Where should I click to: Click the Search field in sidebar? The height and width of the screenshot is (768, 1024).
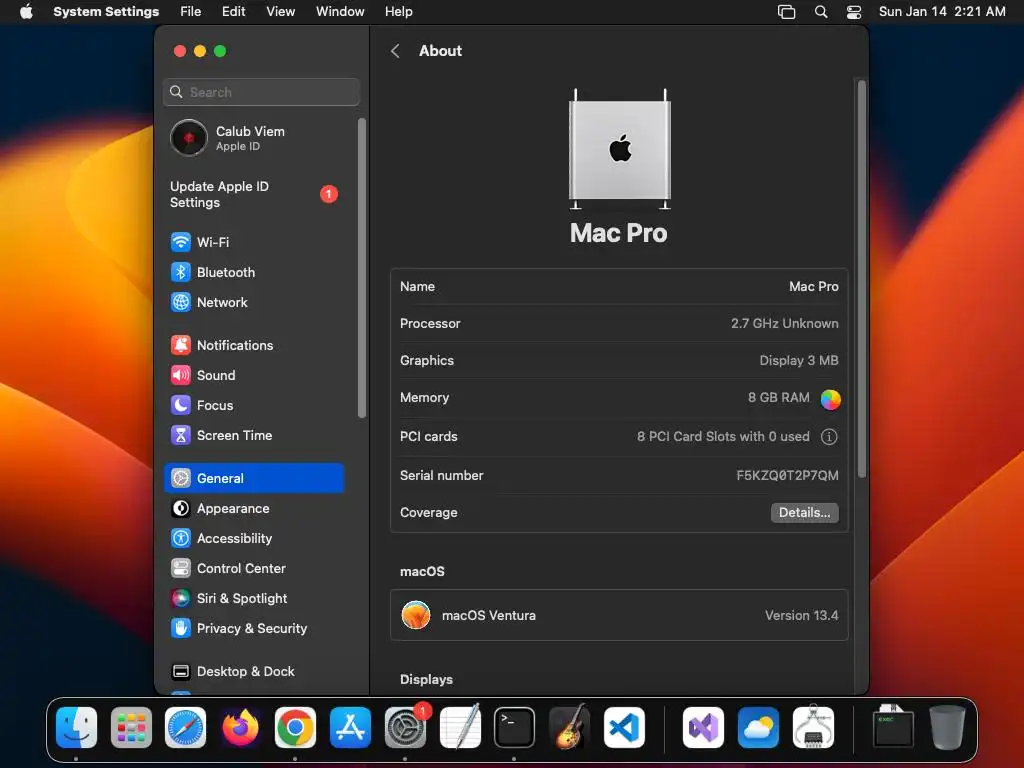tap(261, 92)
